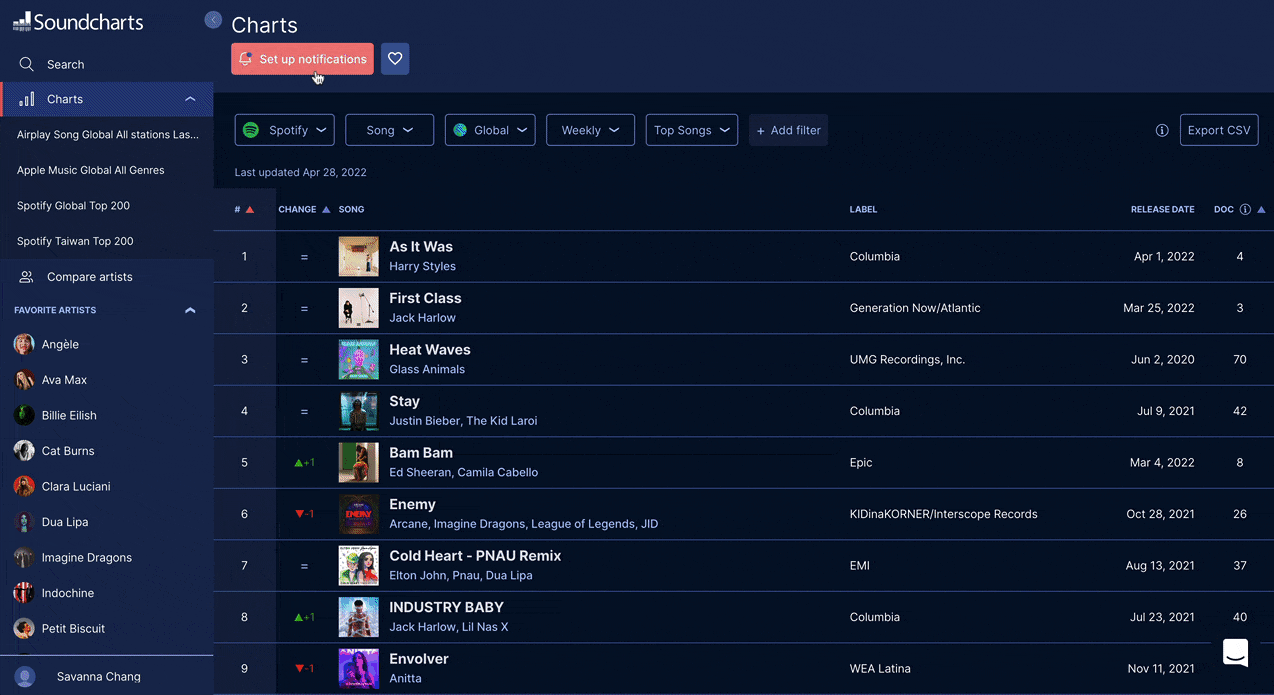Click the DOC column info icon
The image size is (1274, 695).
1245,210
